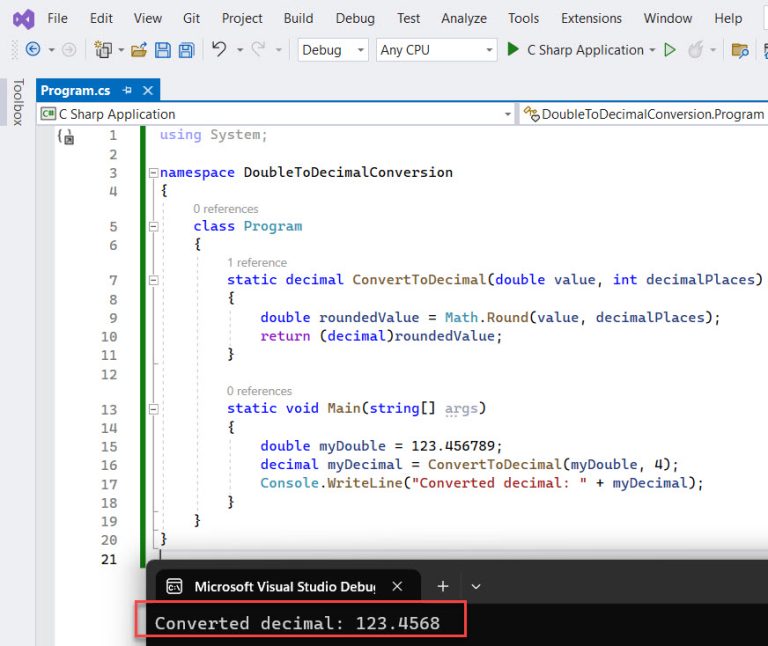Click the Find in Files folder icon
Screen dimensions: 768x646
tap(740, 50)
